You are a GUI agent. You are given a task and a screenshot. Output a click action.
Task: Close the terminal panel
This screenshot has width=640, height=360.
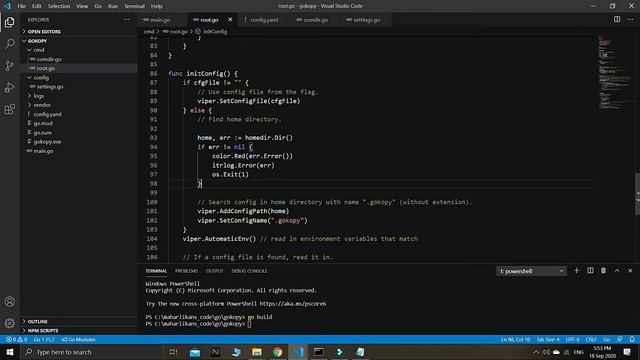pos(630,271)
